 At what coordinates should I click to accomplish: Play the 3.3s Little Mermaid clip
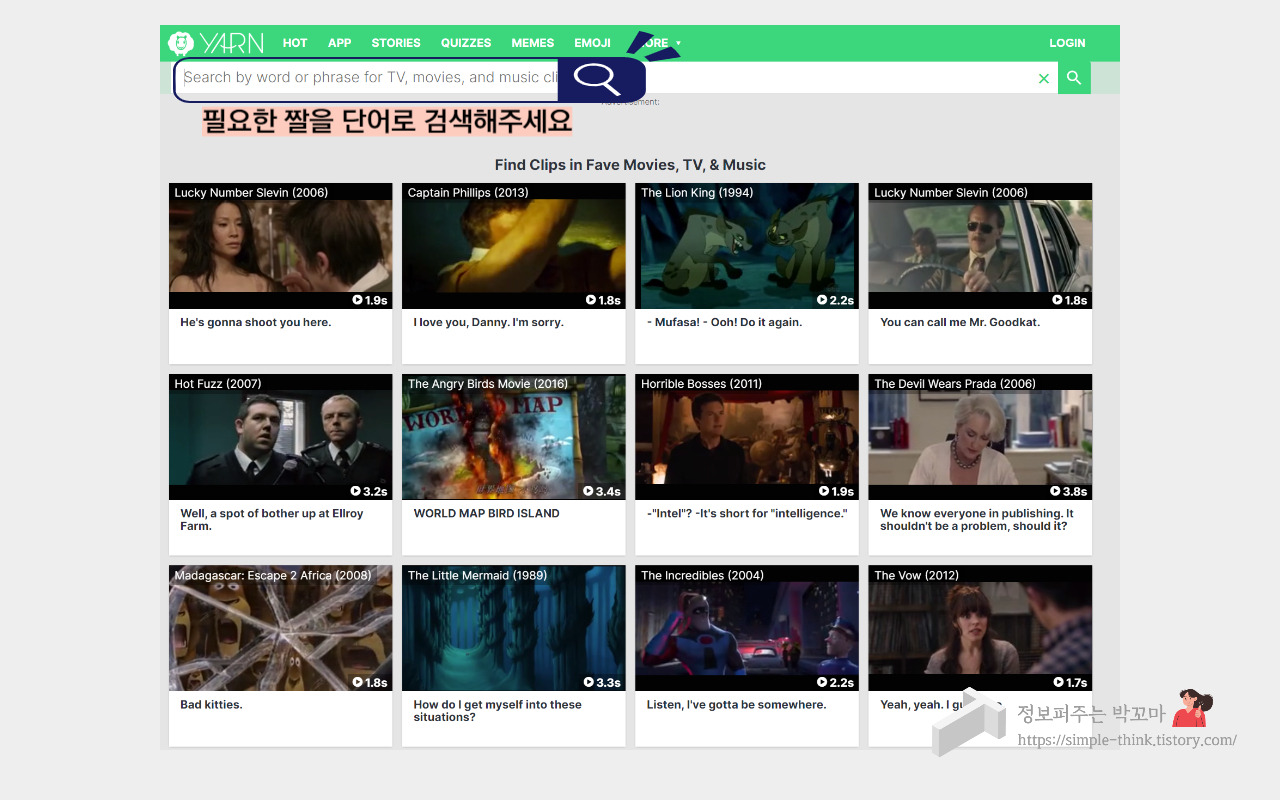602,683
